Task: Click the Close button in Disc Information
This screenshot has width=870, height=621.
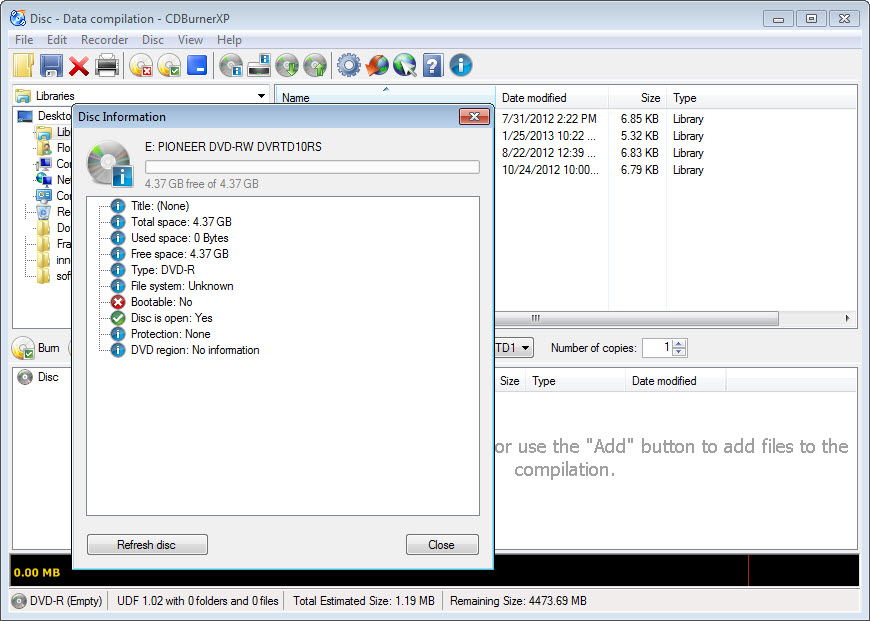Action: tap(442, 544)
